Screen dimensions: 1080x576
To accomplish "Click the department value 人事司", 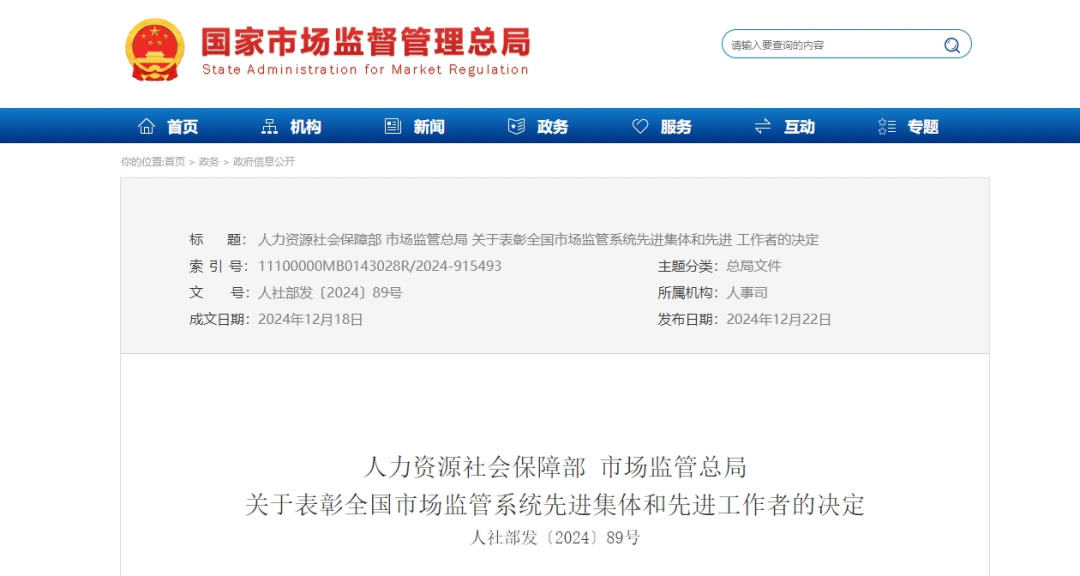I will coord(747,293).
